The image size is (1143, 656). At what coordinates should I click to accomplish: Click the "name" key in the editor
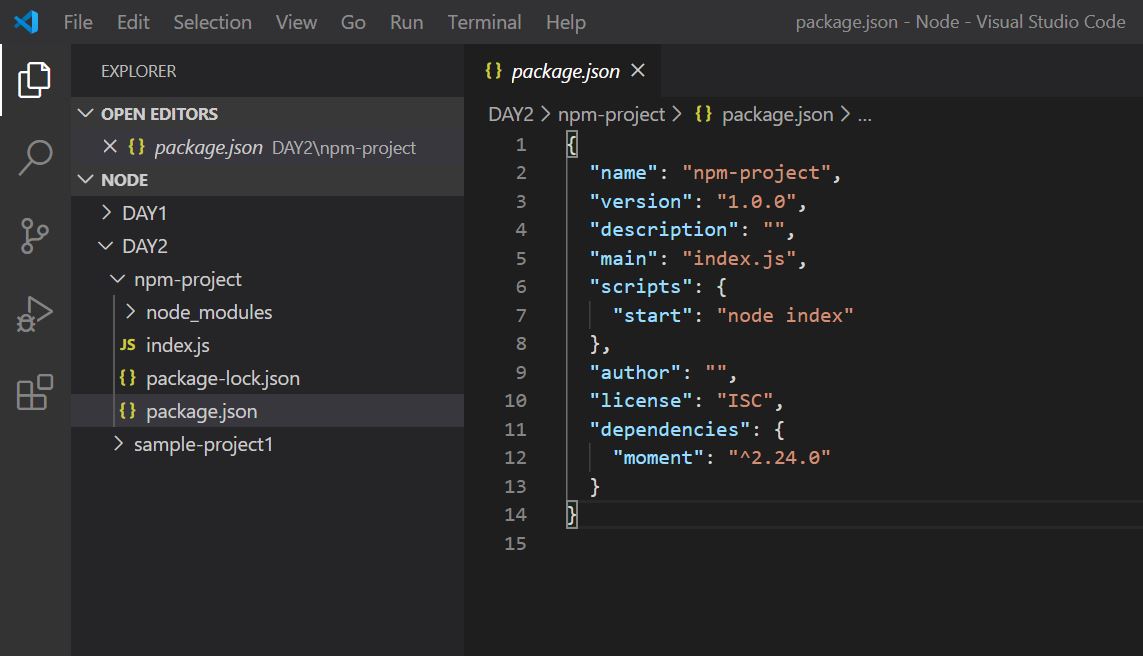pos(623,173)
